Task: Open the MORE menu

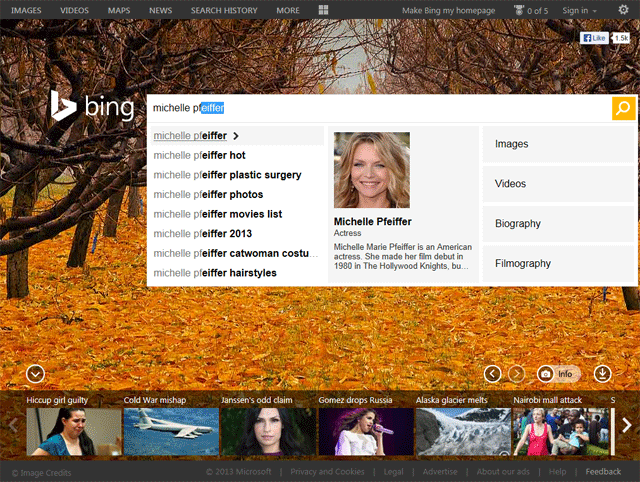Action: point(288,11)
